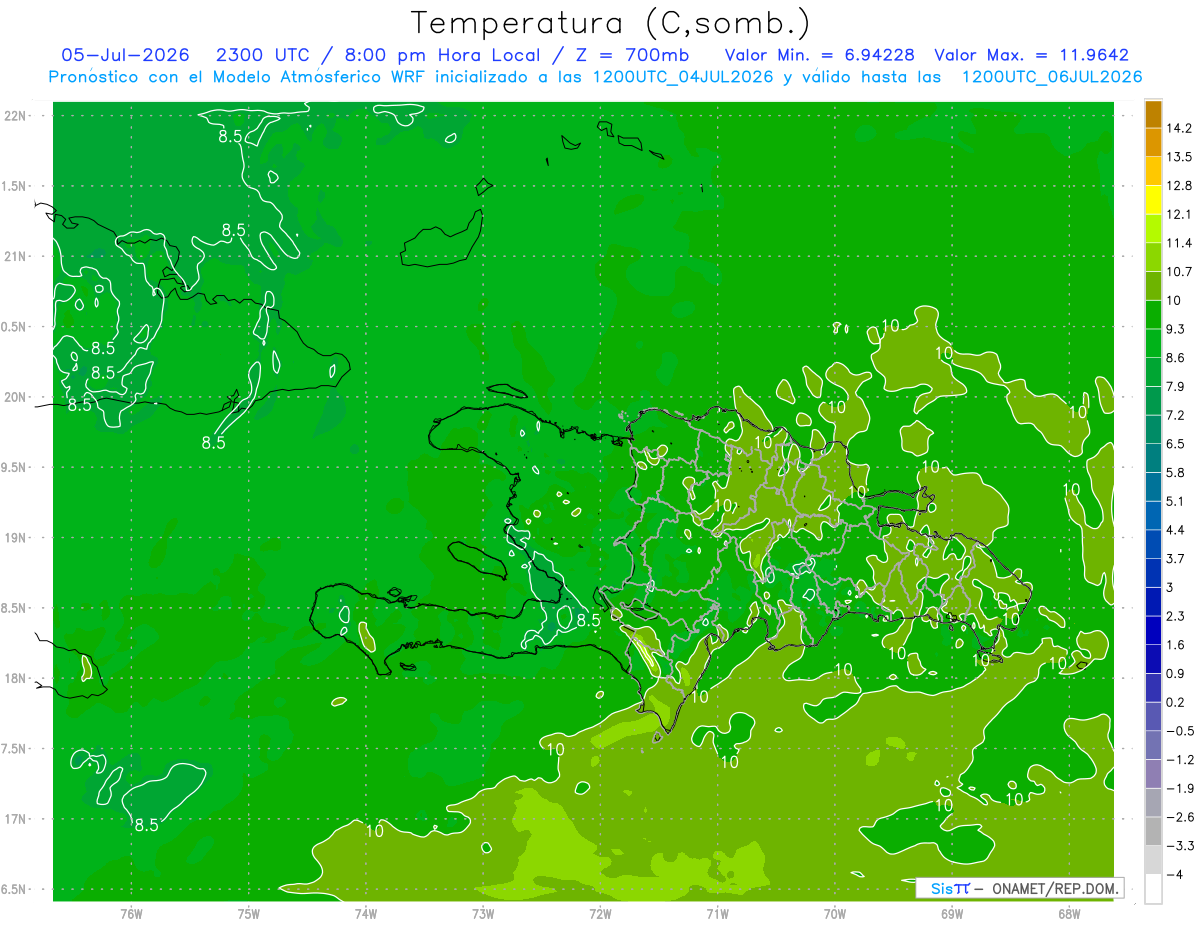1200x927 pixels.
Task: Click the longitude label '72W'
Action: coord(600,914)
